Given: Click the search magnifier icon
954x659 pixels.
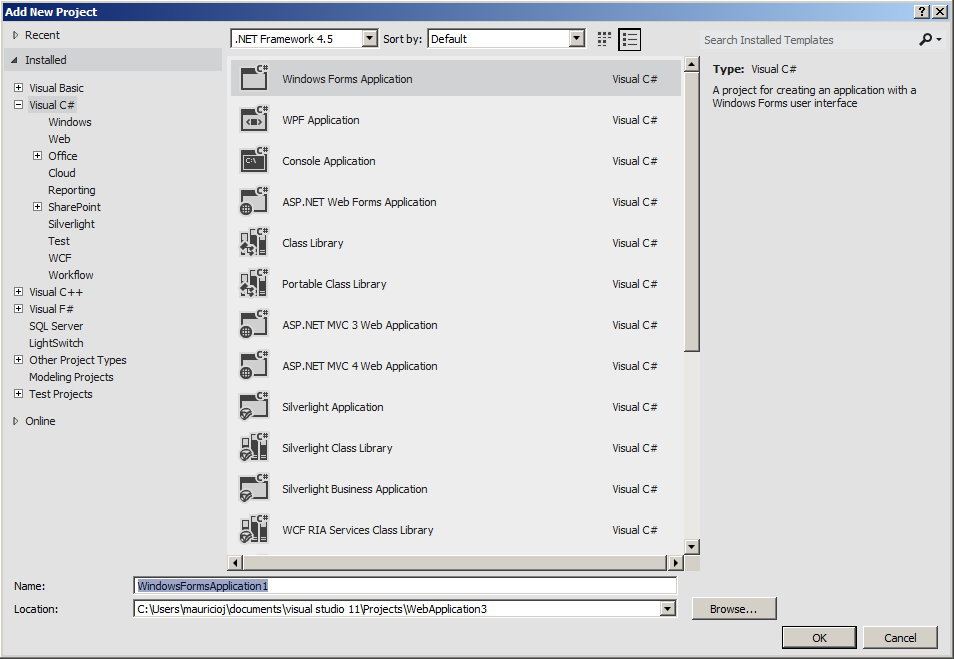Looking at the screenshot, I should (925, 40).
